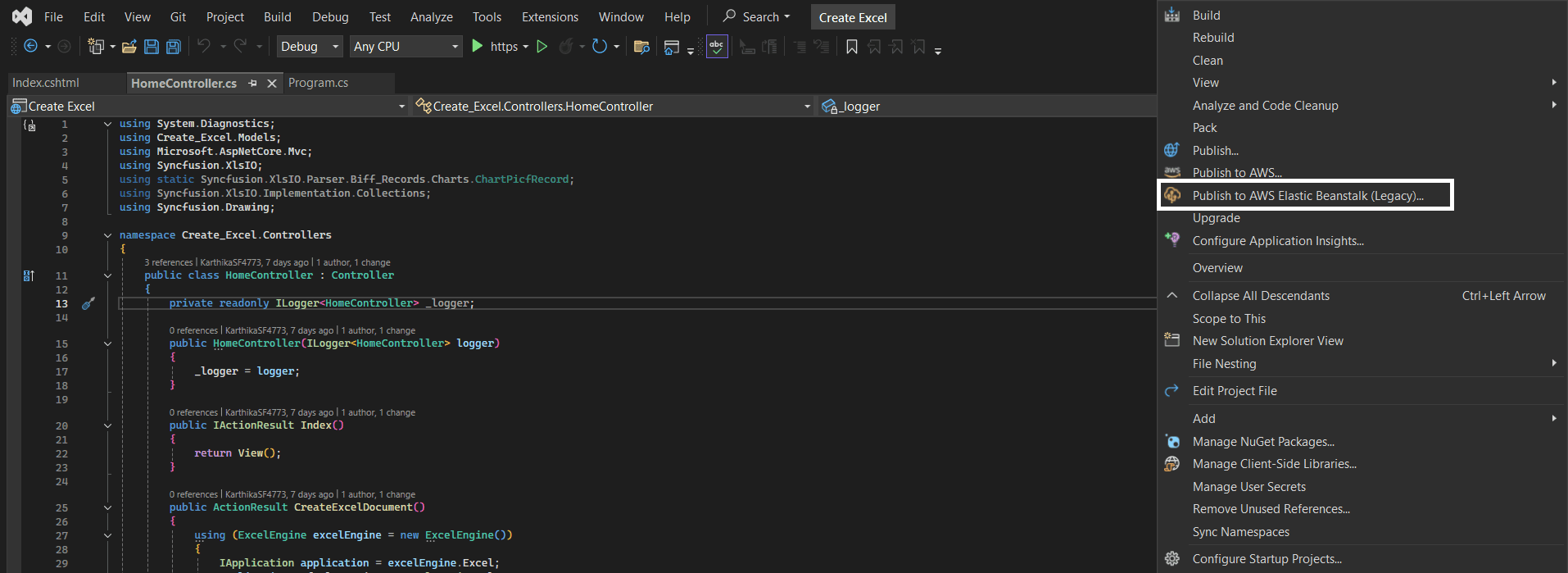1568x573 pixels.
Task: Click the Search box in title bar
Action: (757, 16)
